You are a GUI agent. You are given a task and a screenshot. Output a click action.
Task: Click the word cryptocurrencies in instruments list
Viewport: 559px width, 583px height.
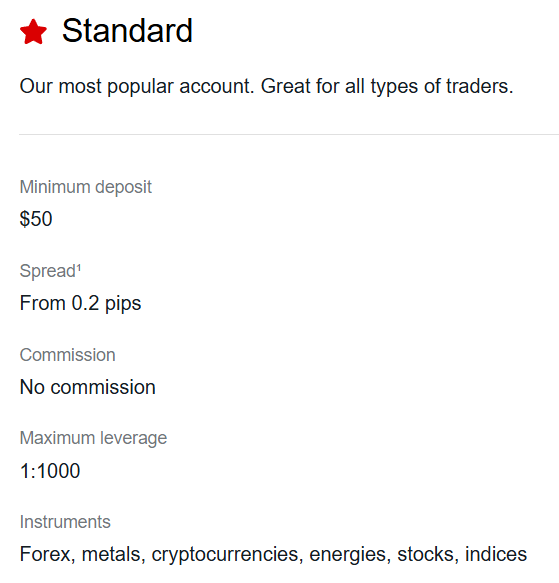(225, 555)
